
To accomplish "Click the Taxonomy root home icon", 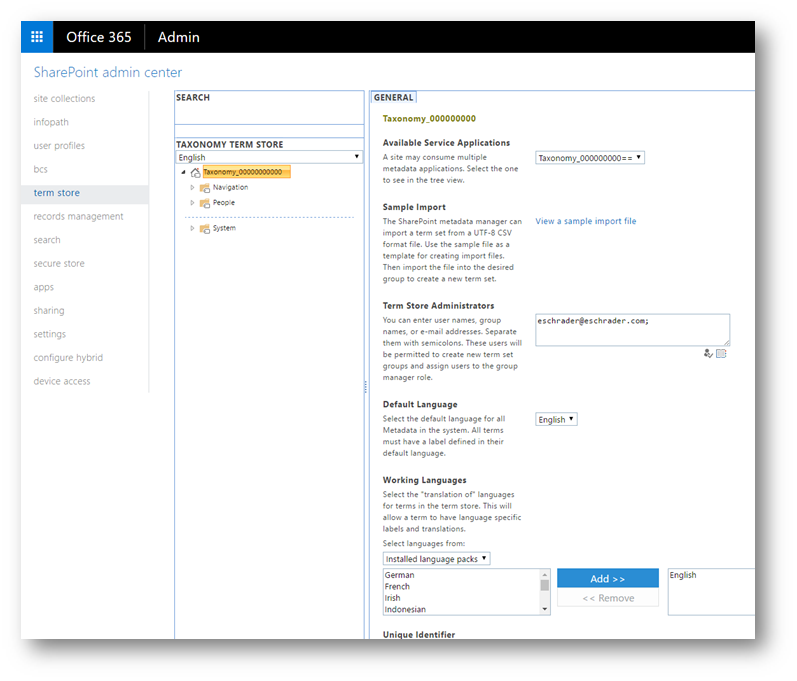I will pos(195,173).
